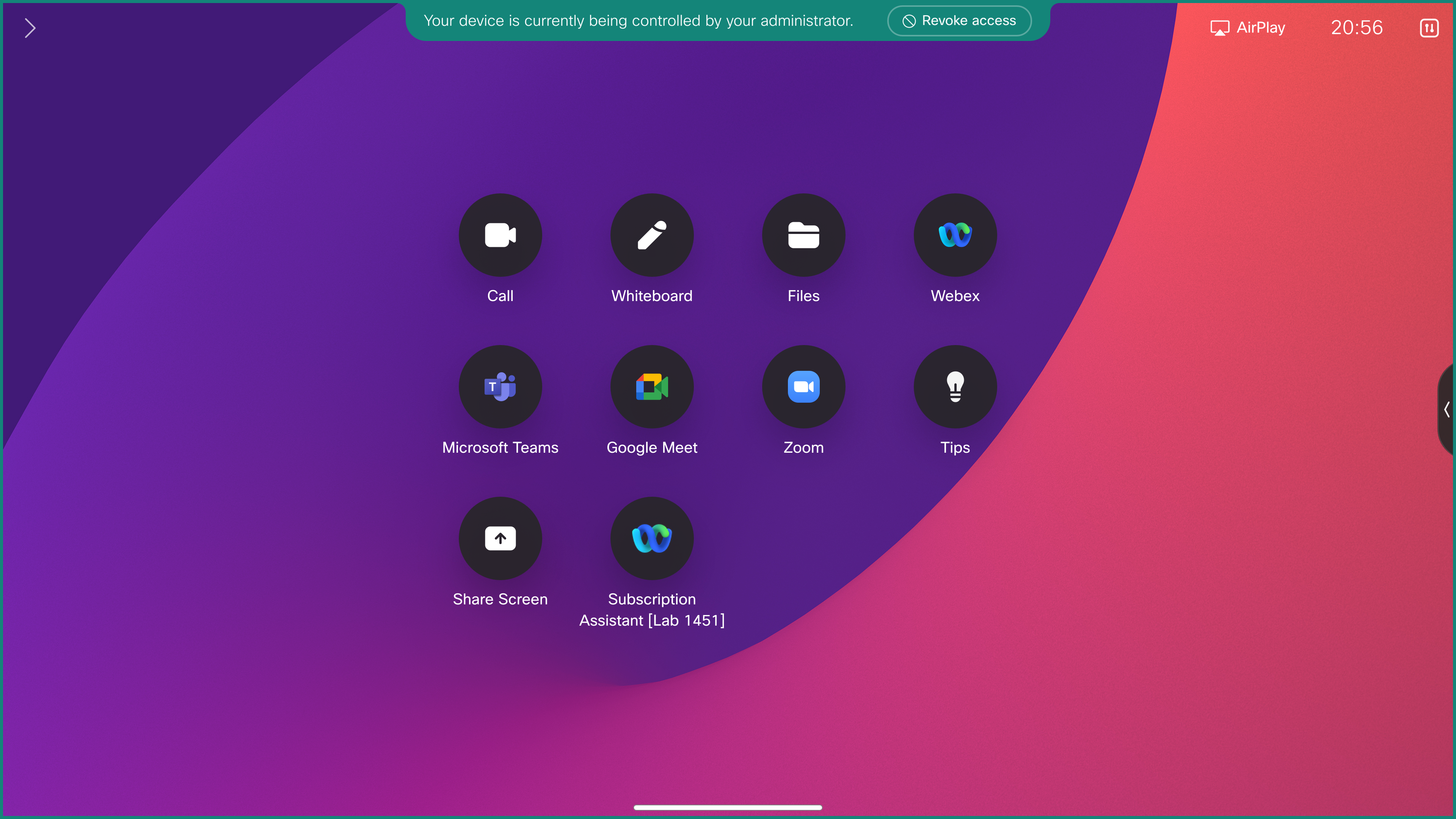Viewport: 1456px width, 819px height.
Task: Open the Zoom app icon
Action: (x=803, y=387)
